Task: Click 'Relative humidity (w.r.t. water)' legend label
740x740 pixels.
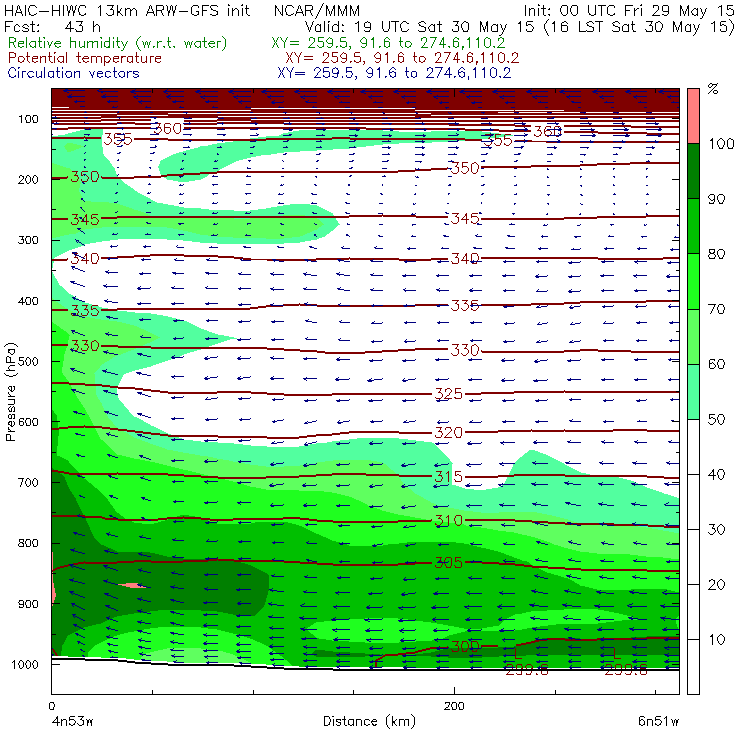Action: tap(118, 43)
